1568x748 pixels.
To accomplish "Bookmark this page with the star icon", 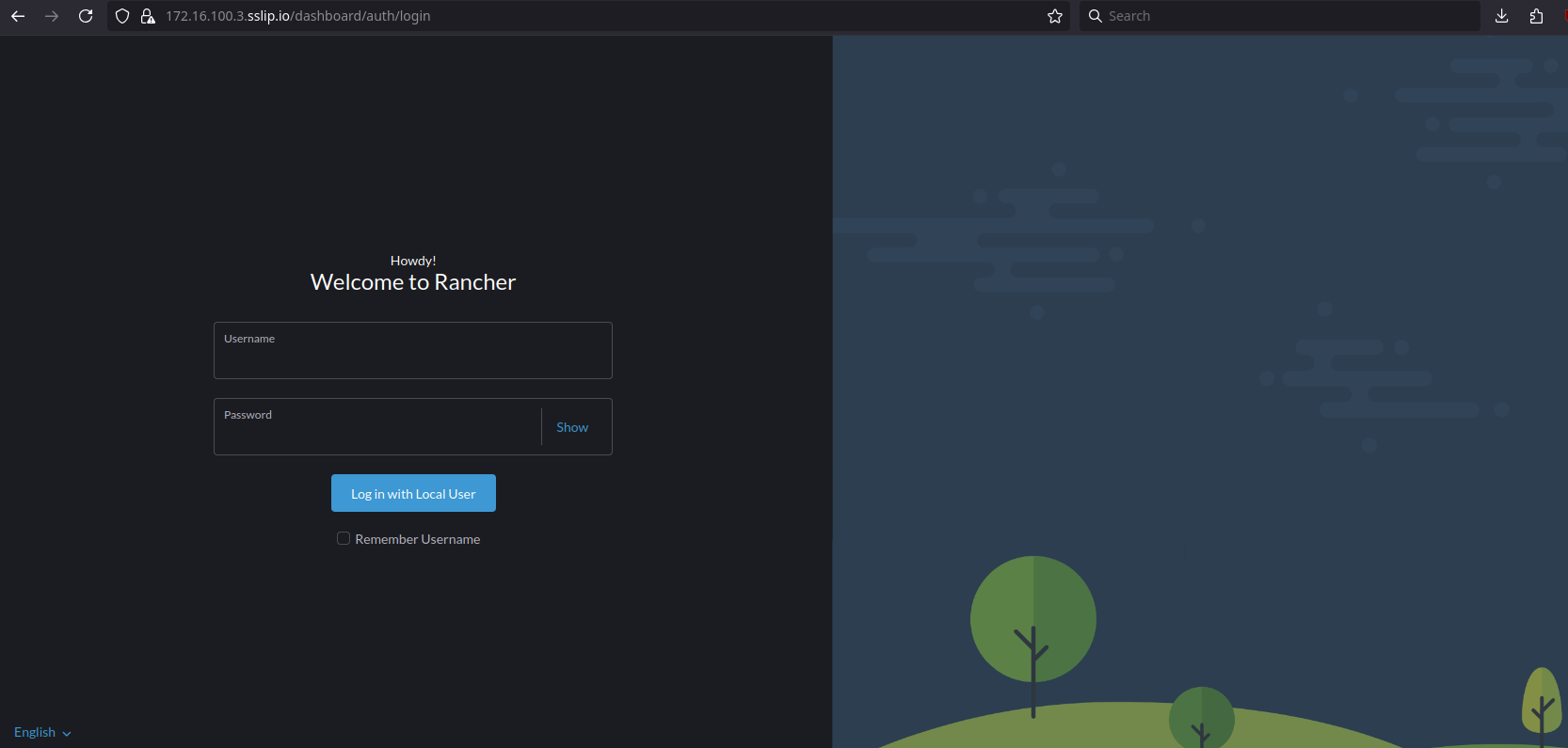I will [x=1055, y=16].
